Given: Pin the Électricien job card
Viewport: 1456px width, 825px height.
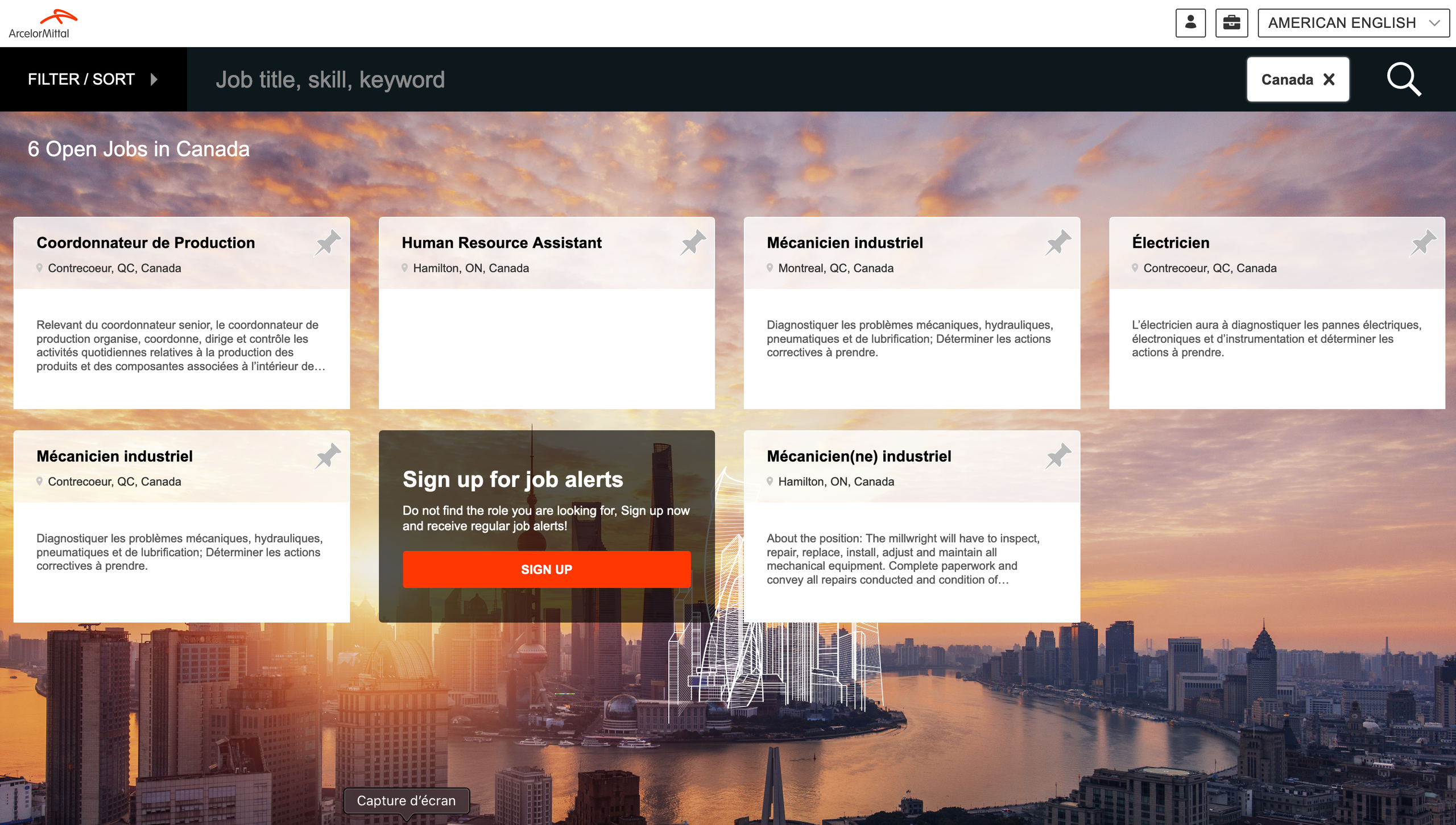Looking at the screenshot, I should 1423,243.
